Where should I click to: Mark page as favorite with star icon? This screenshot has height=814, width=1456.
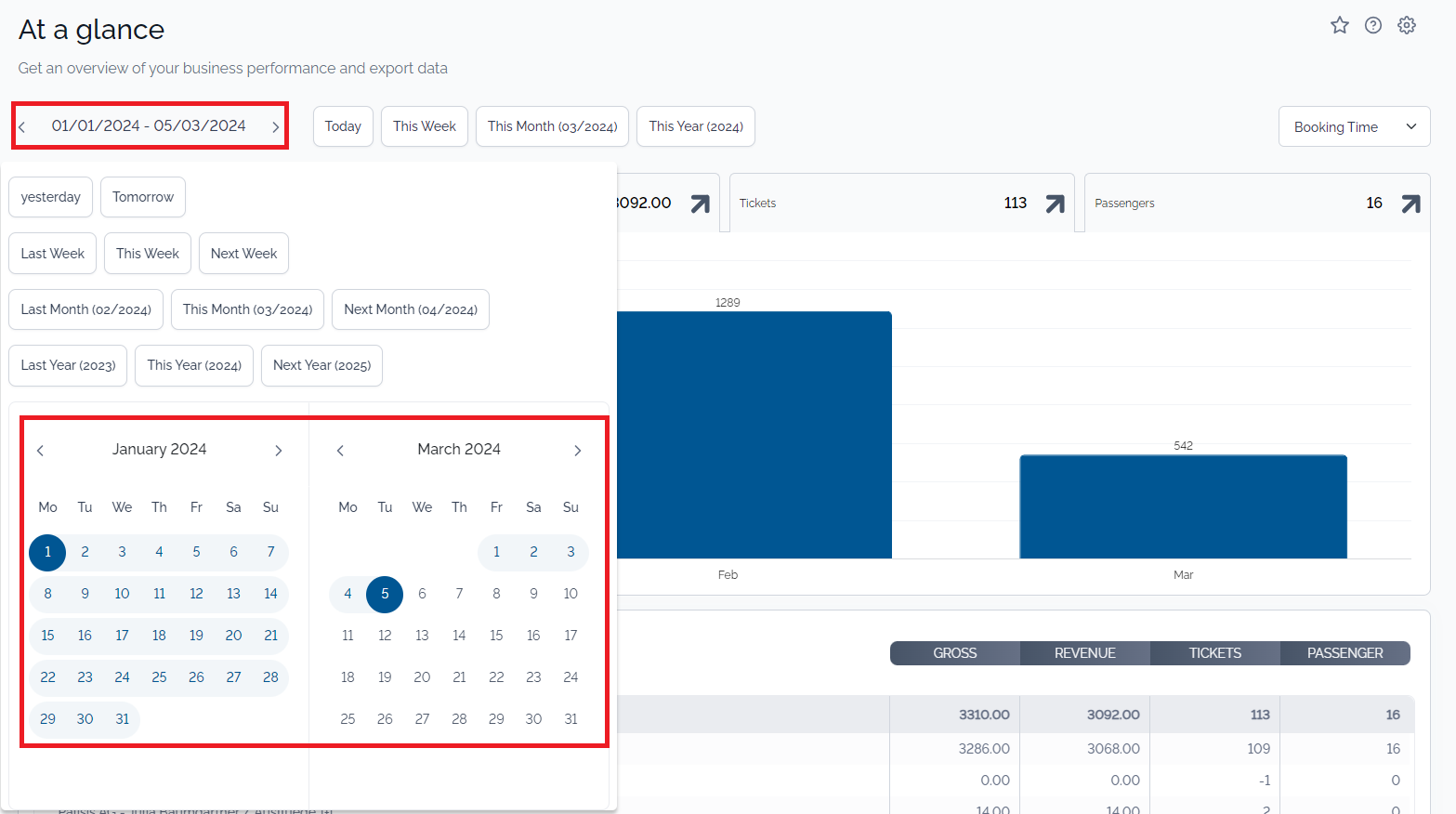pos(1339,25)
